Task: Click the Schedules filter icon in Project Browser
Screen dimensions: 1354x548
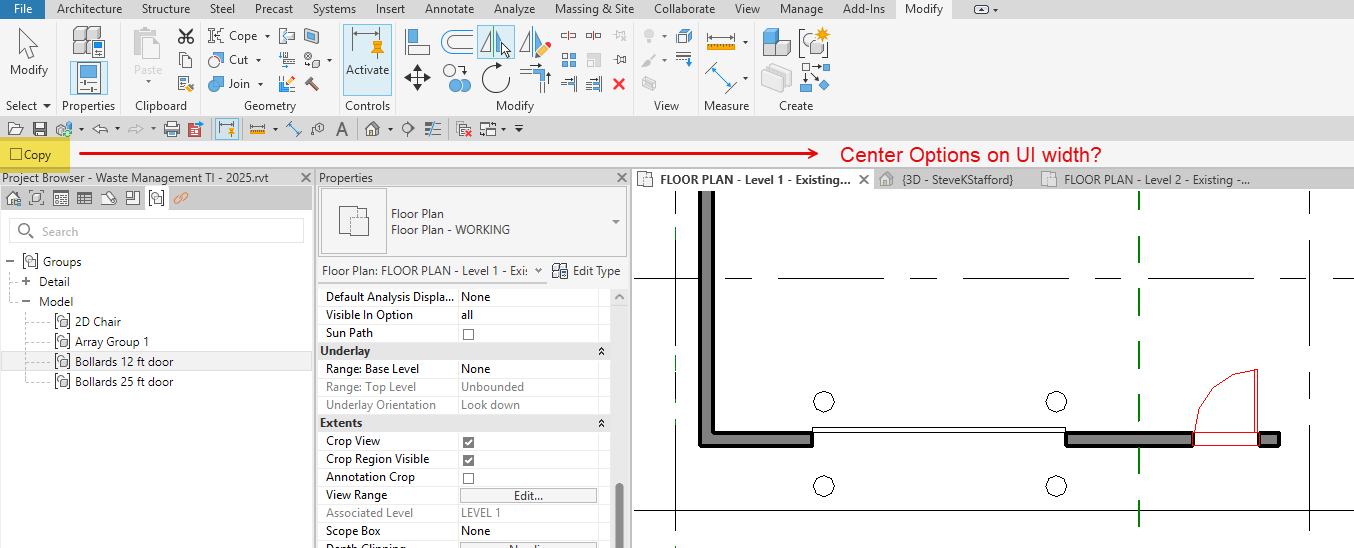Action: tap(84, 198)
